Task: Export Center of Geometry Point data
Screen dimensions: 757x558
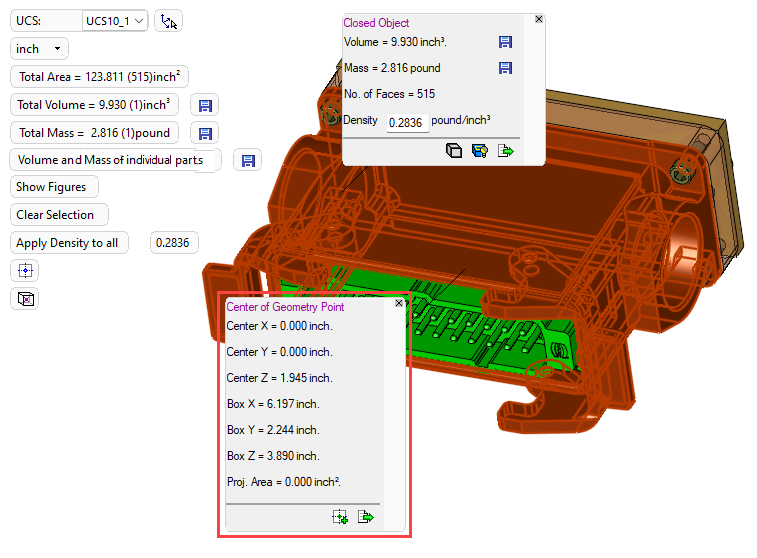Action: click(366, 517)
